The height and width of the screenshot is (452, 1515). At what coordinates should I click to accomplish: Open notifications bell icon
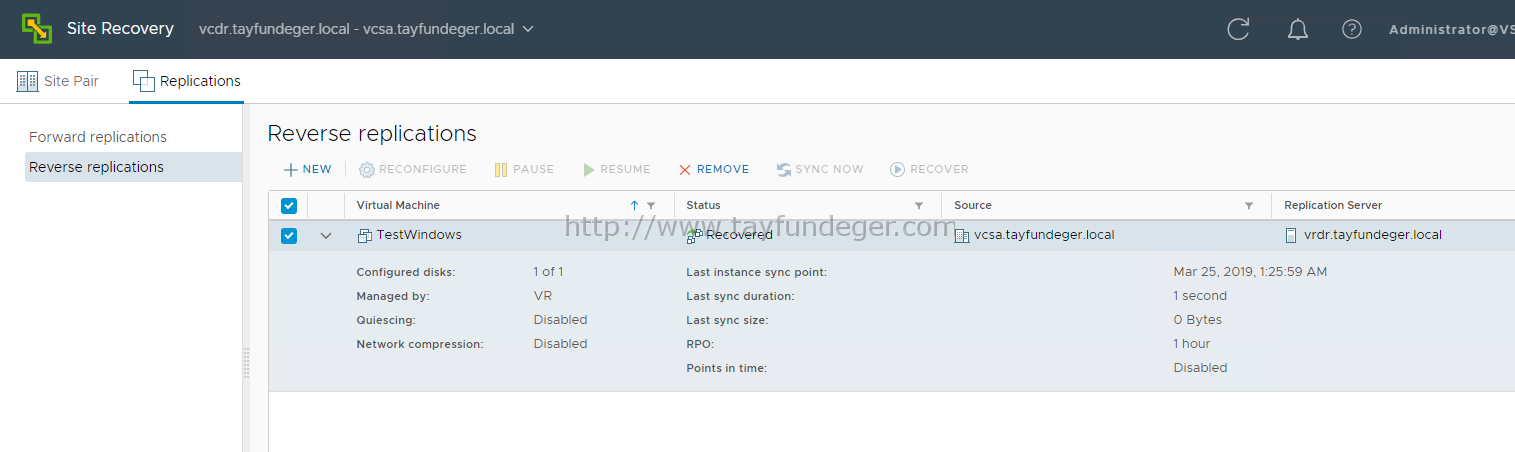[x=1297, y=29]
